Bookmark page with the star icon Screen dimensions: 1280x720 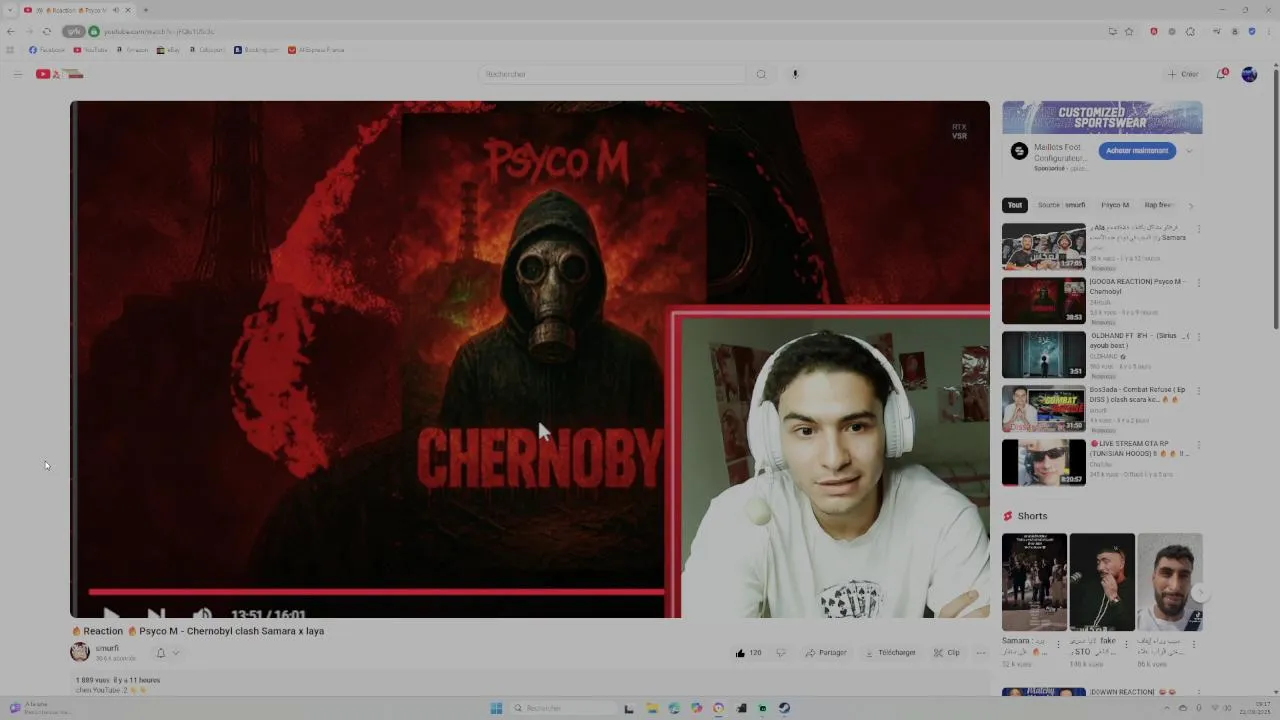[1129, 31]
